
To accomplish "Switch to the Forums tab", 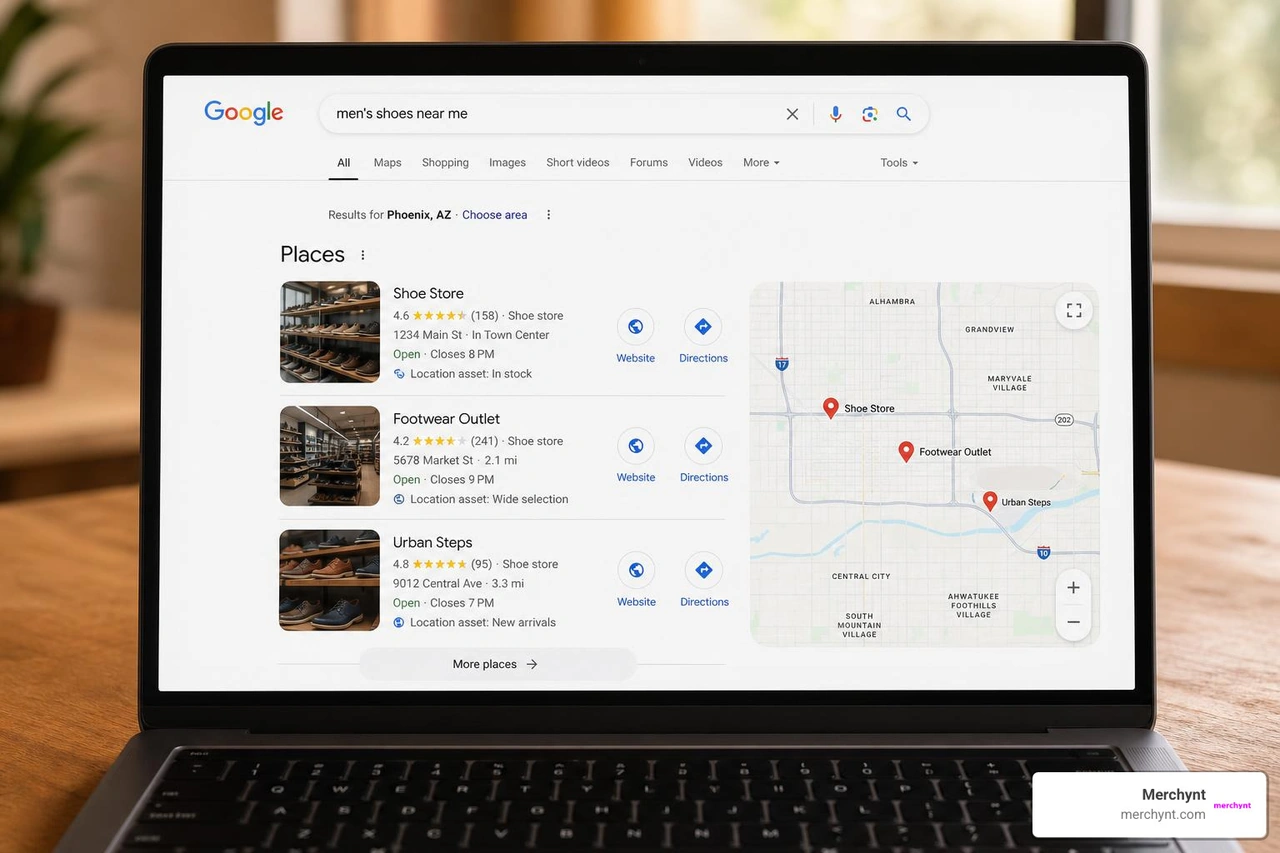I will [x=649, y=162].
